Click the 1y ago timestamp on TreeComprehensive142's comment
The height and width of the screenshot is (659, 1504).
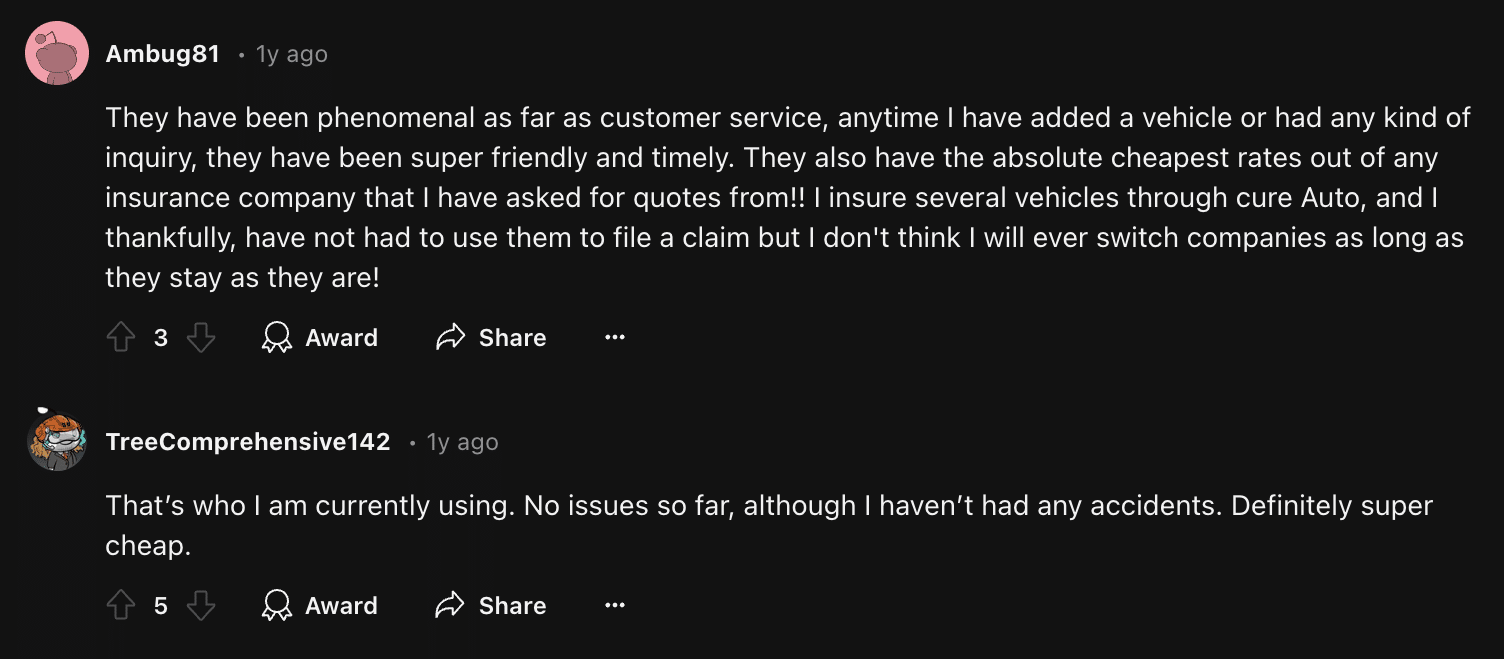point(462,441)
